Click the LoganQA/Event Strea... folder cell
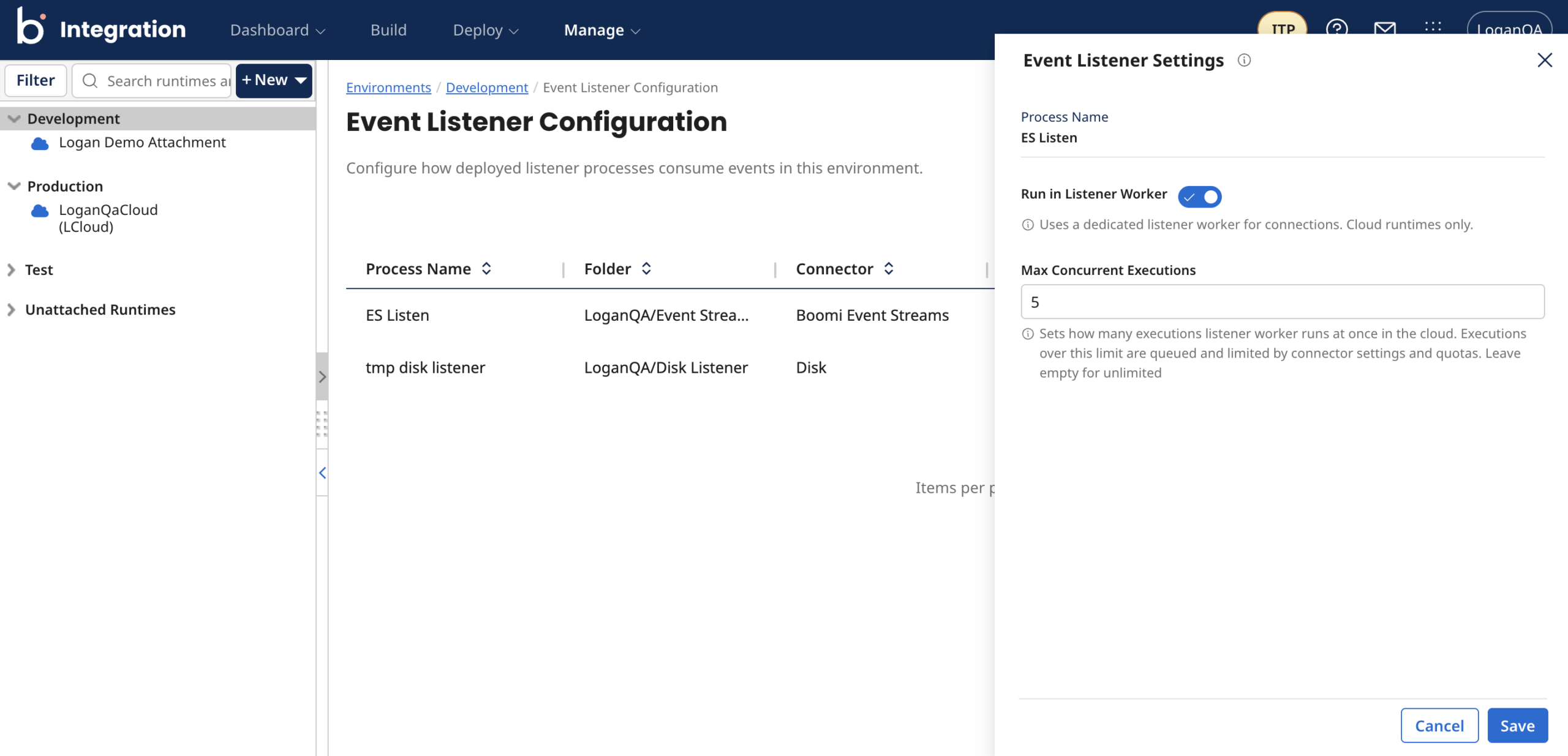Screen dimensions: 1568x756 tap(666, 315)
